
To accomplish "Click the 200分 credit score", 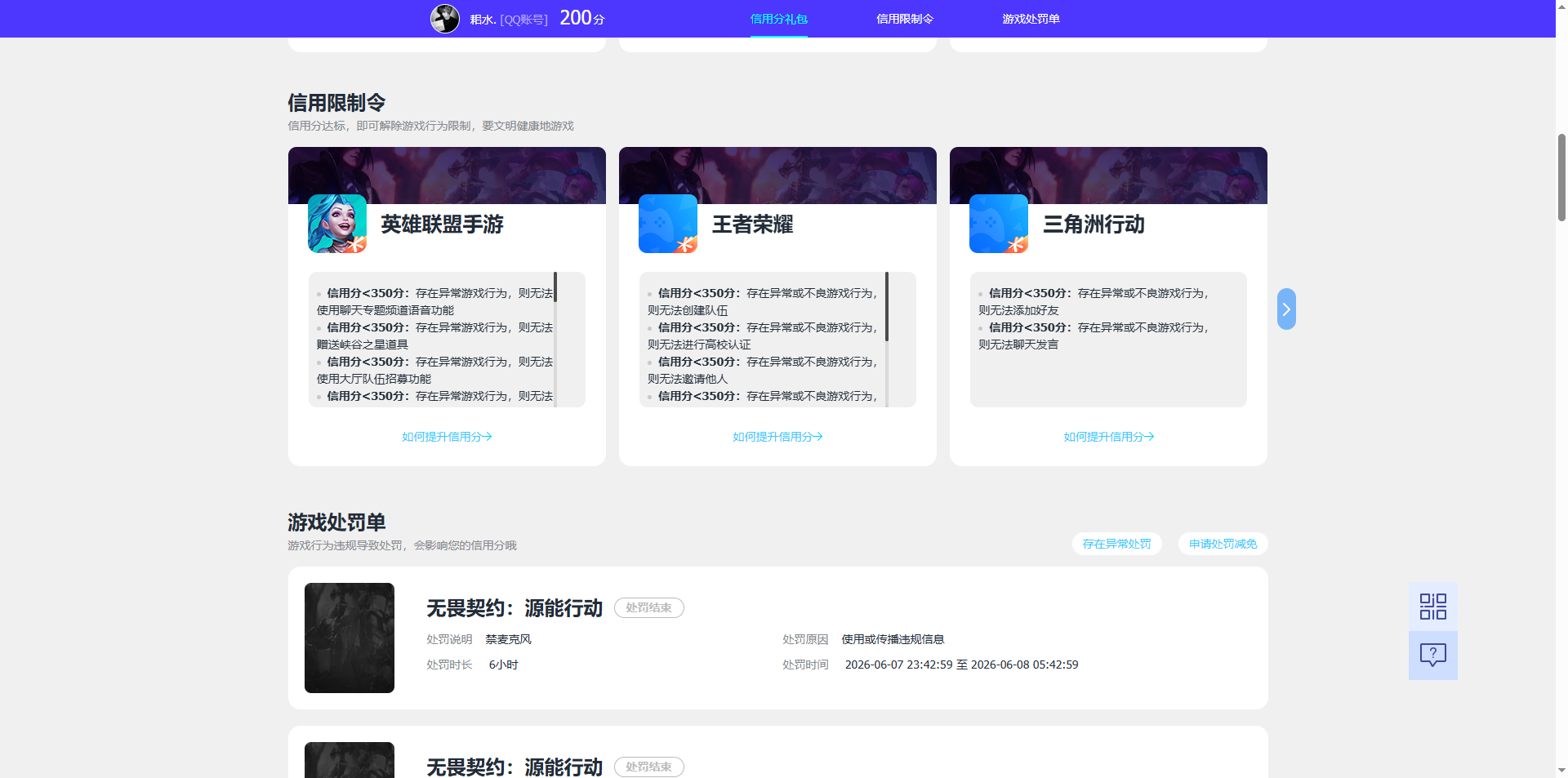I will pyautogui.click(x=582, y=18).
